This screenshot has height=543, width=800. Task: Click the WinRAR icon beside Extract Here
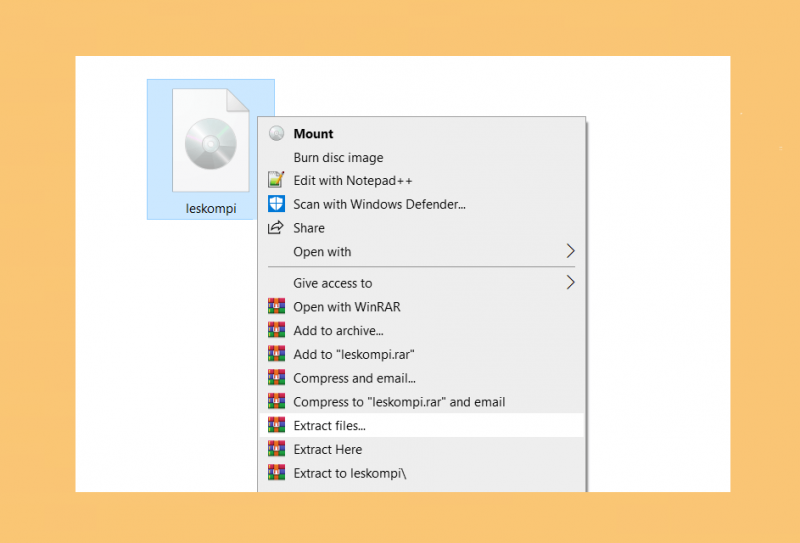pos(276,449)
